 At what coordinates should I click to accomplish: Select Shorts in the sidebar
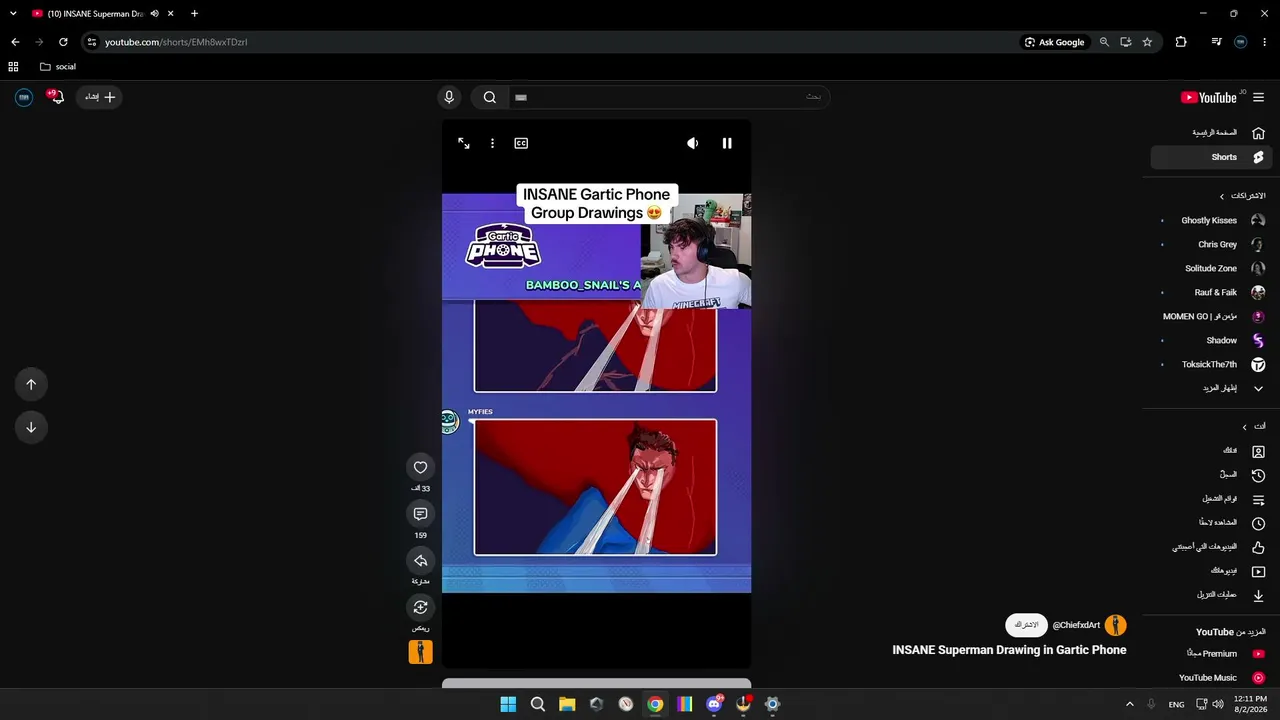(1210, 157)
